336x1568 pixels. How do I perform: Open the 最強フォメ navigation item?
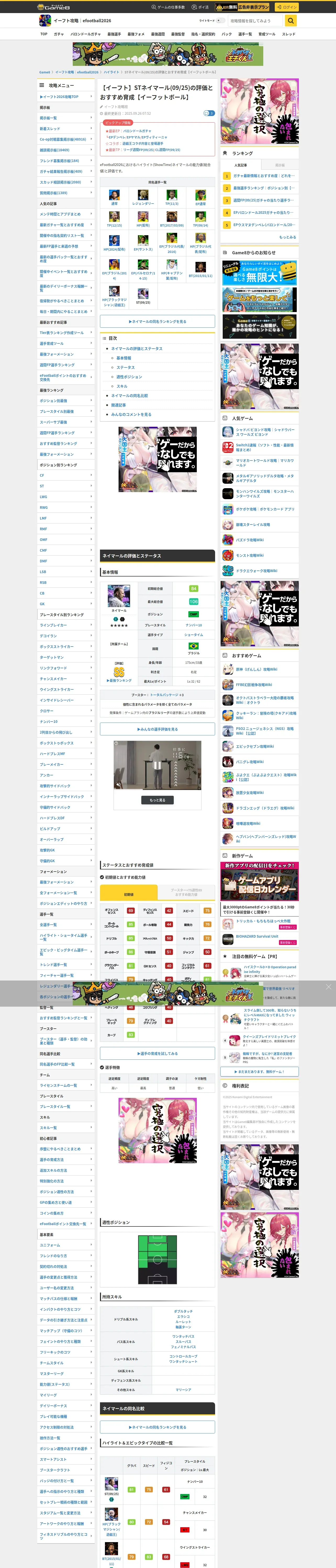coord(136,34)
